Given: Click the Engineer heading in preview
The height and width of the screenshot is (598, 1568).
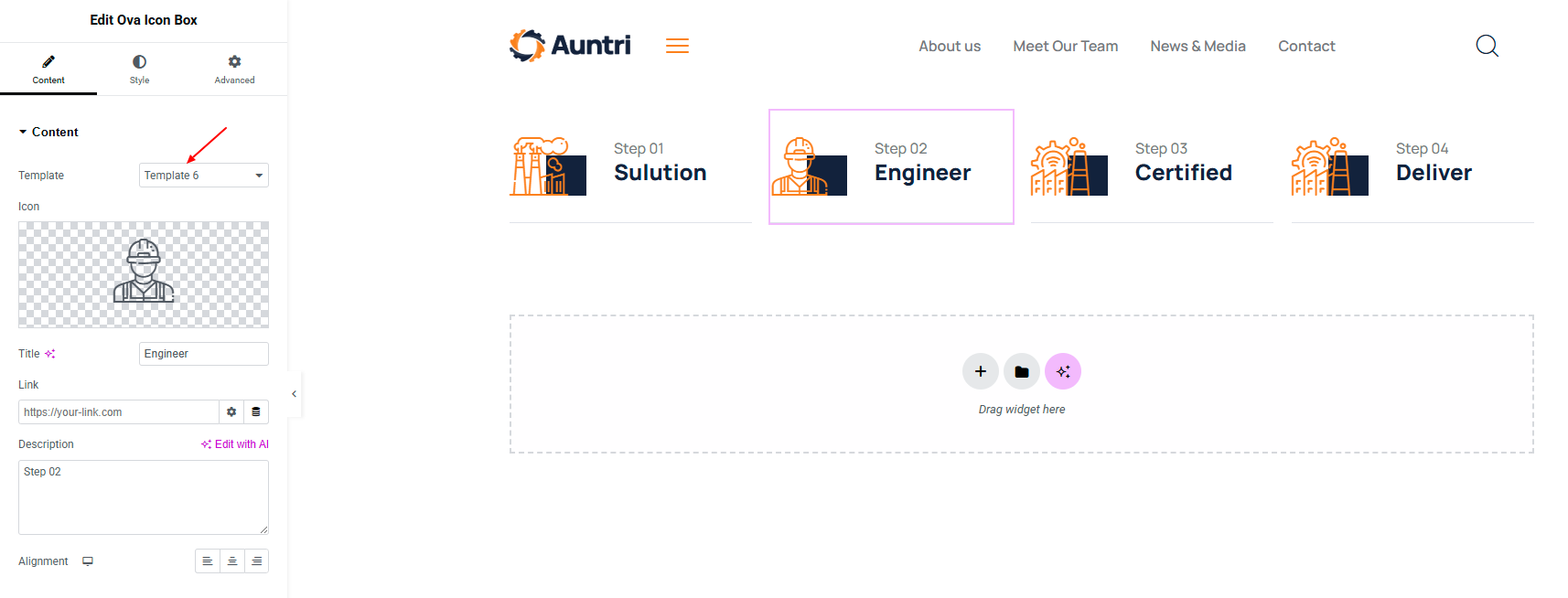Looking at the screenshot, I should [x=922, y=173].
